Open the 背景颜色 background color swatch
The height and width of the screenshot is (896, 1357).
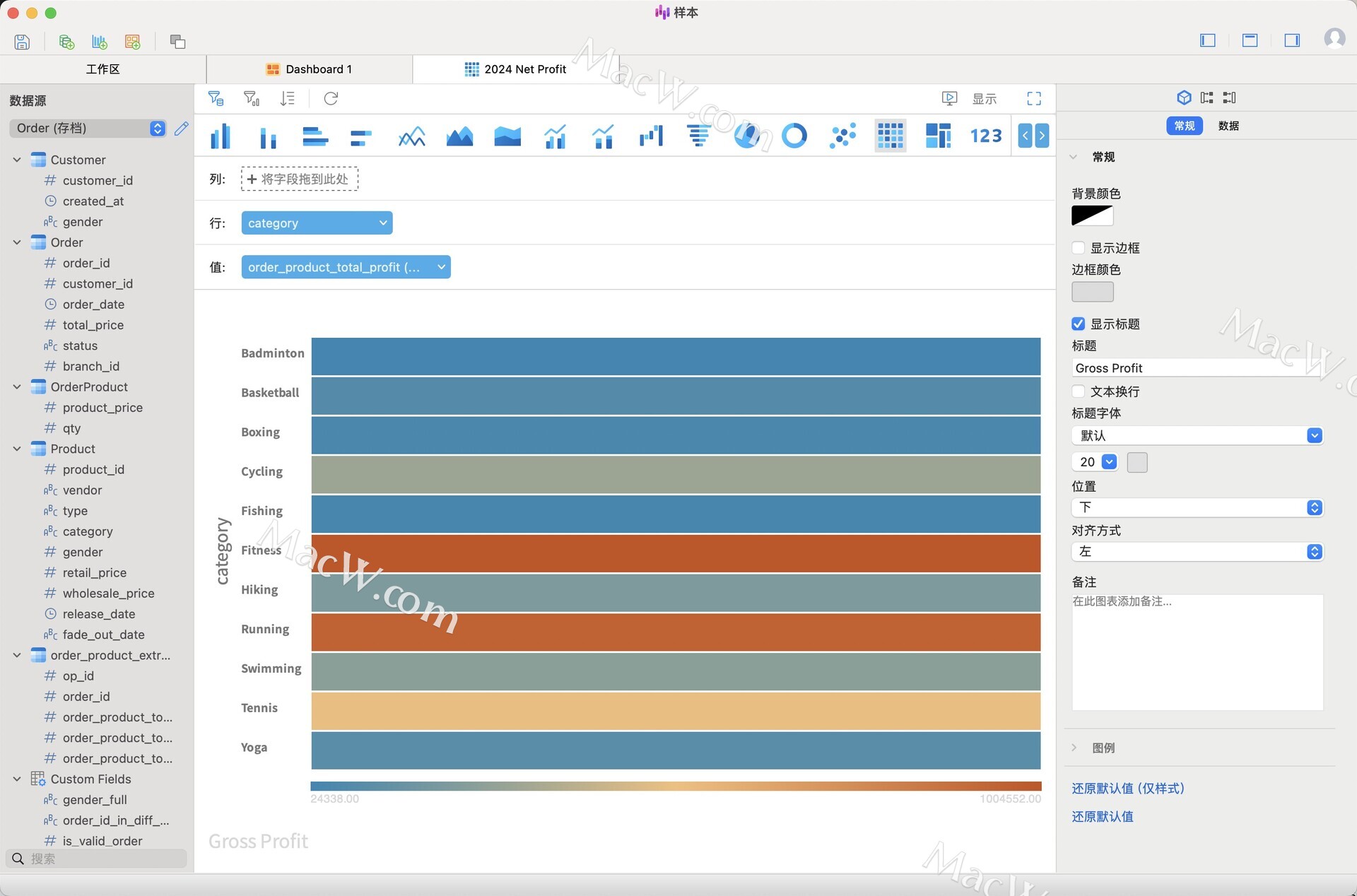pyautogui.click(x=1093, y=216)
